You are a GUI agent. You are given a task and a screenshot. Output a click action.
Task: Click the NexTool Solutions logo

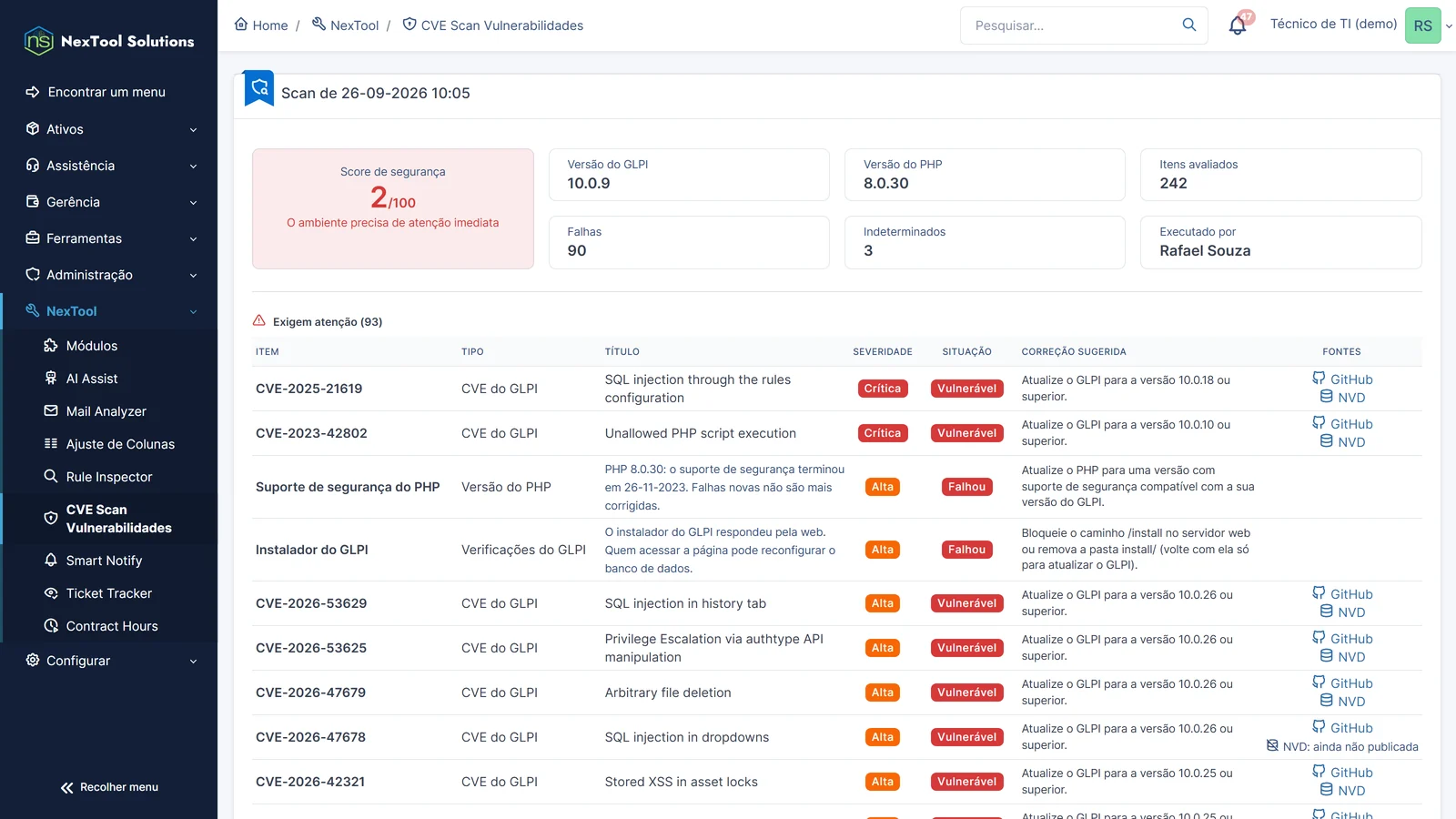109,41
